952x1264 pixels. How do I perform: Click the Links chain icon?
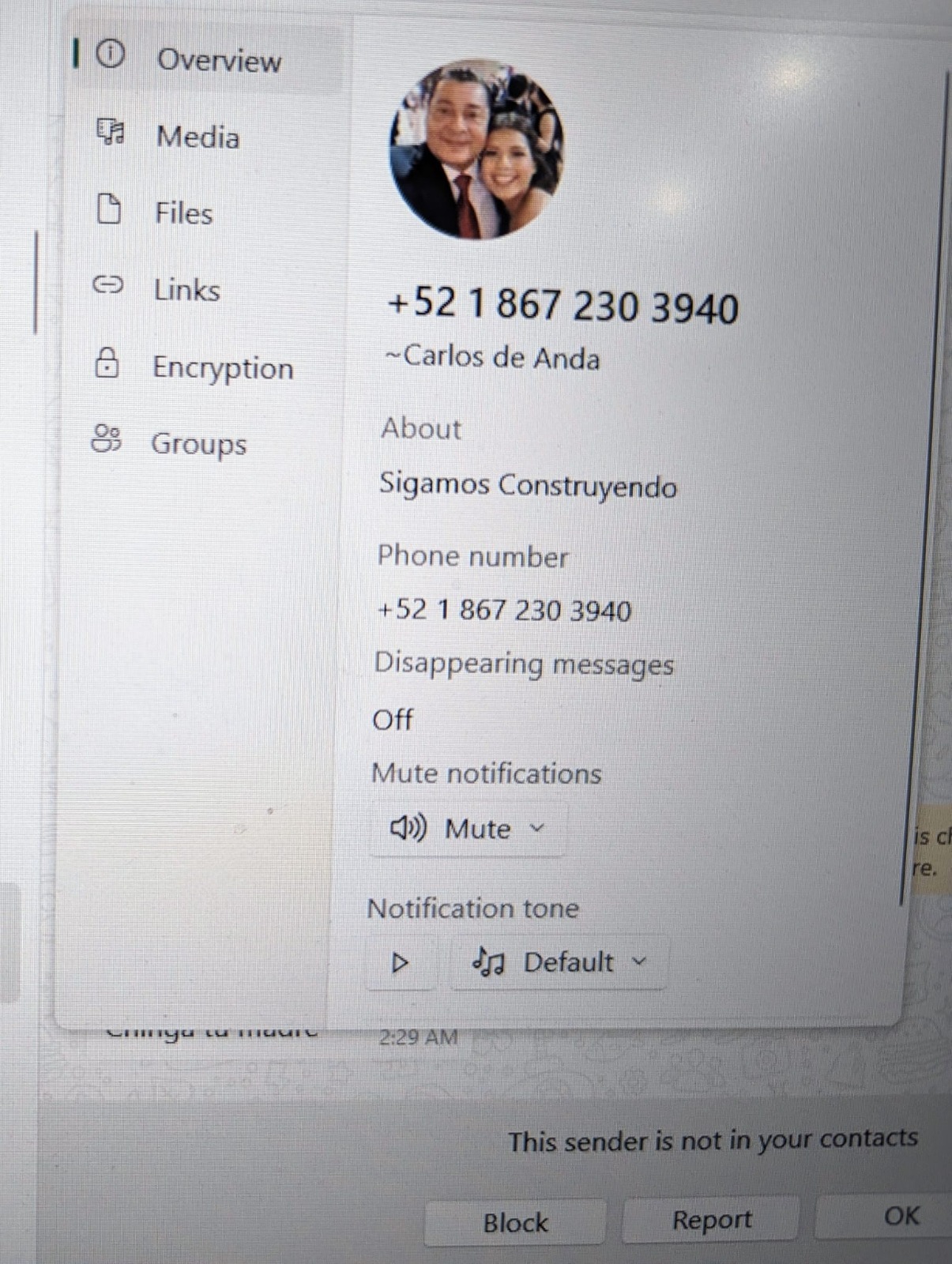click(108, 284)
